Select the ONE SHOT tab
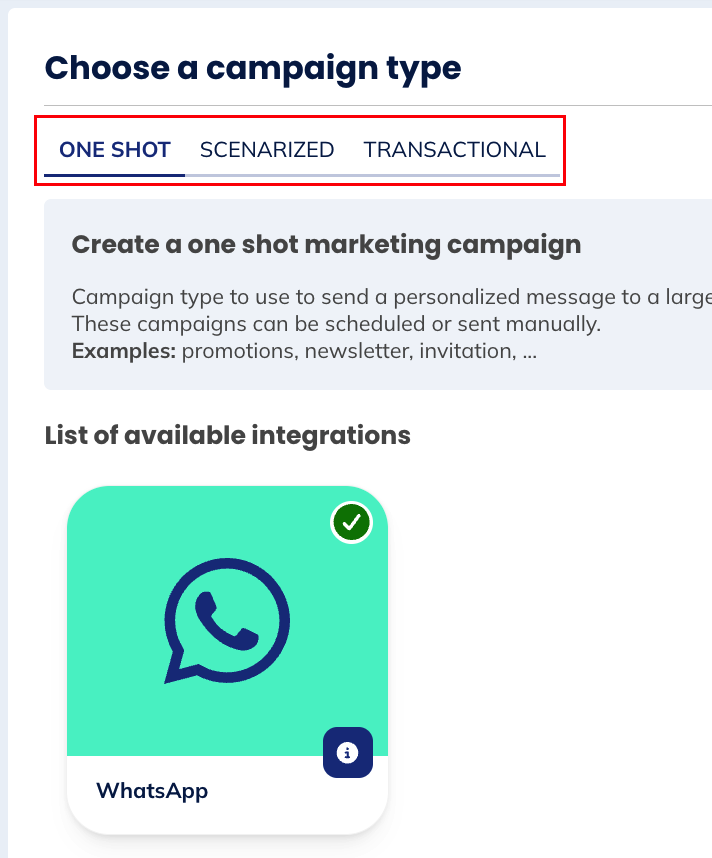The height and width of the screenshot is (858, 712). (x=115, y=150)
